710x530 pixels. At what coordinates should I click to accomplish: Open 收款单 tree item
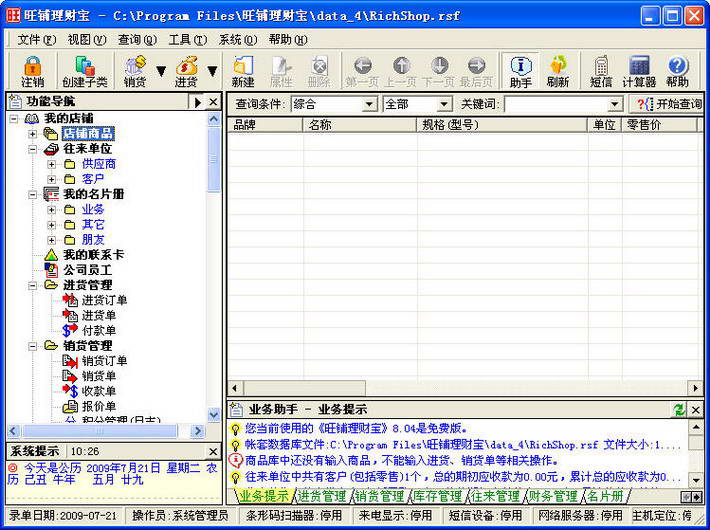pyautogui.click(x=99, y=391)
